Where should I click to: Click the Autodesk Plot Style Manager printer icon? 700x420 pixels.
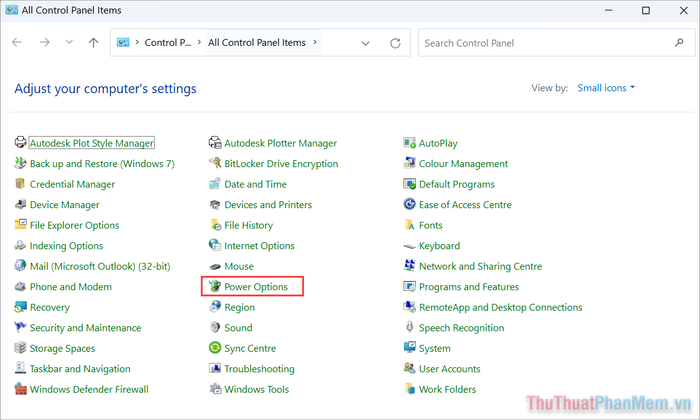[21, 143]
